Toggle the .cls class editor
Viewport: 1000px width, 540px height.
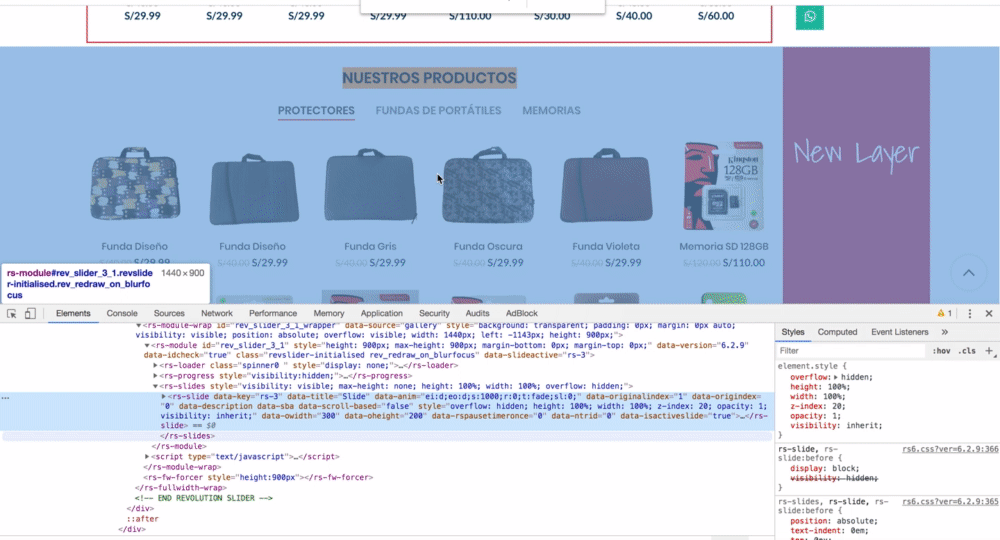coord(967,351)
